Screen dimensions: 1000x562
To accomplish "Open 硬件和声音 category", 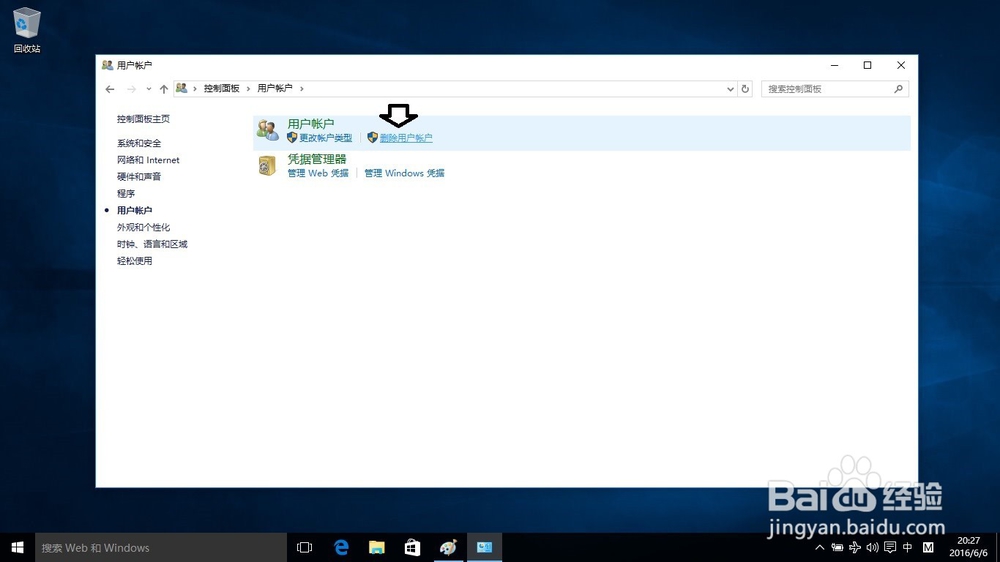I will pos(138,177).
